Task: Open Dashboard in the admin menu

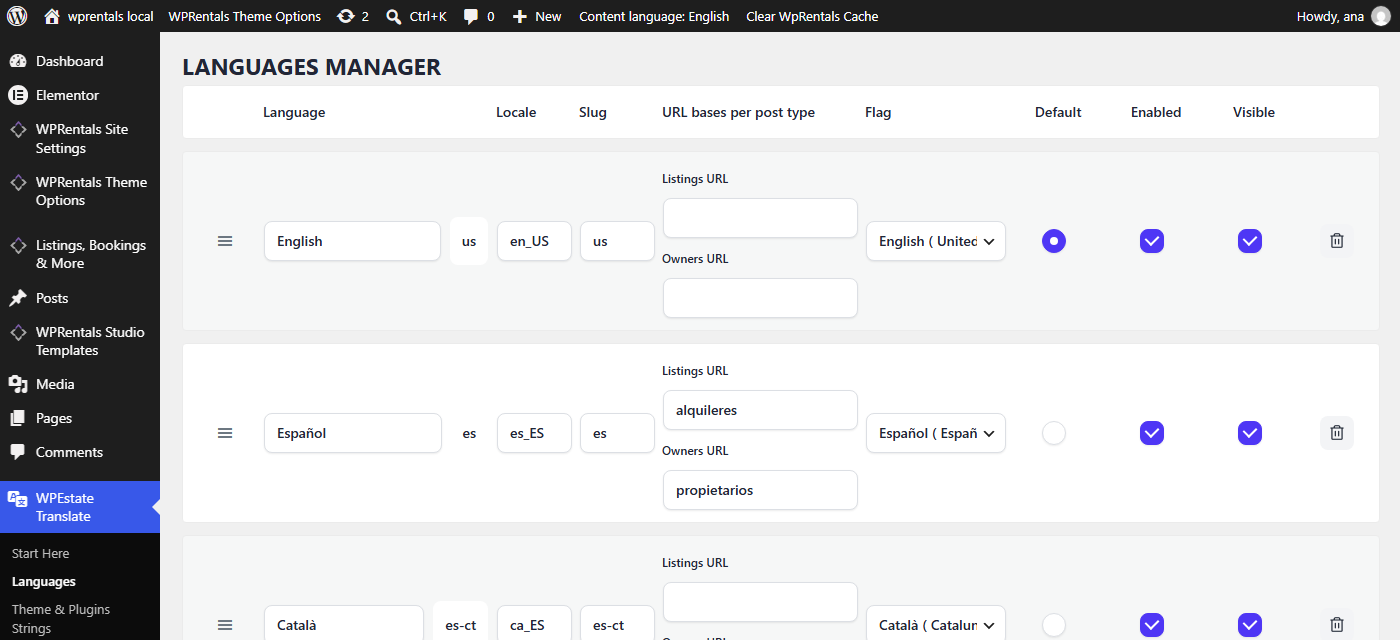Action: click(x=80, y=61)
